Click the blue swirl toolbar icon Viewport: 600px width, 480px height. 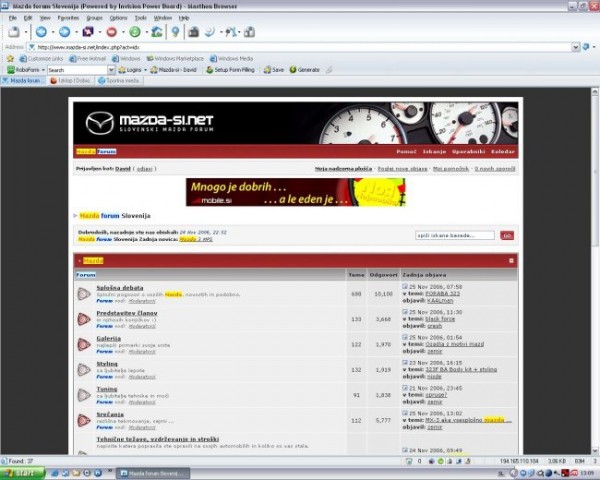[x=210, y=32]
